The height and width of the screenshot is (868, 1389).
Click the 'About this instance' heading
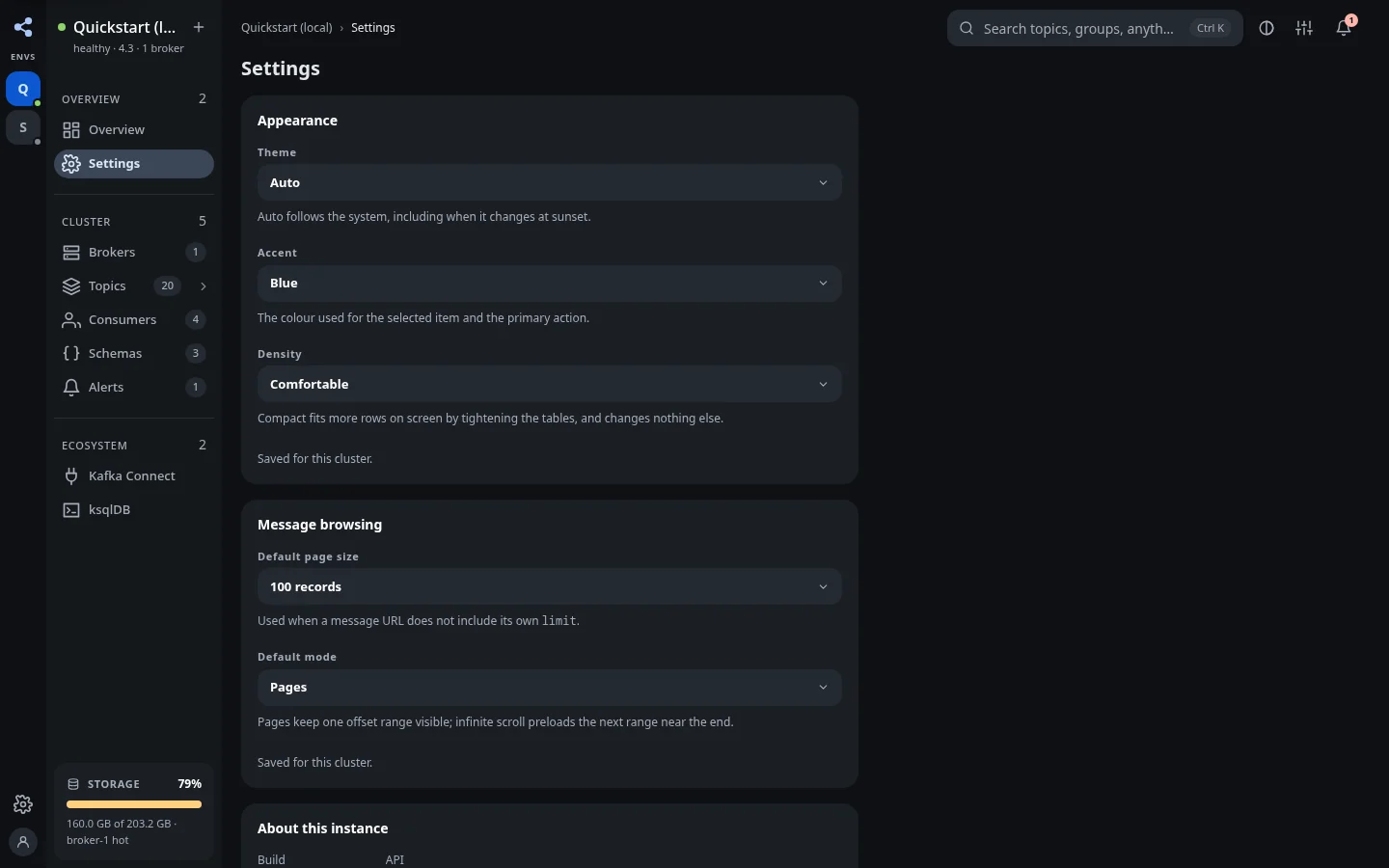pos(323,828)
